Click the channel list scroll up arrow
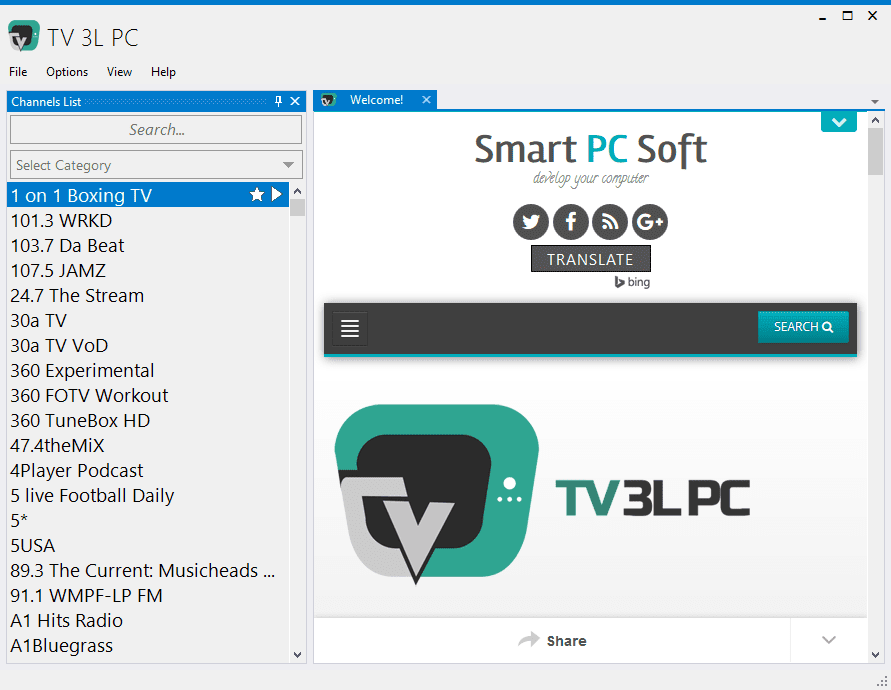This screenshot has width=891, height=690. (297, 191)
